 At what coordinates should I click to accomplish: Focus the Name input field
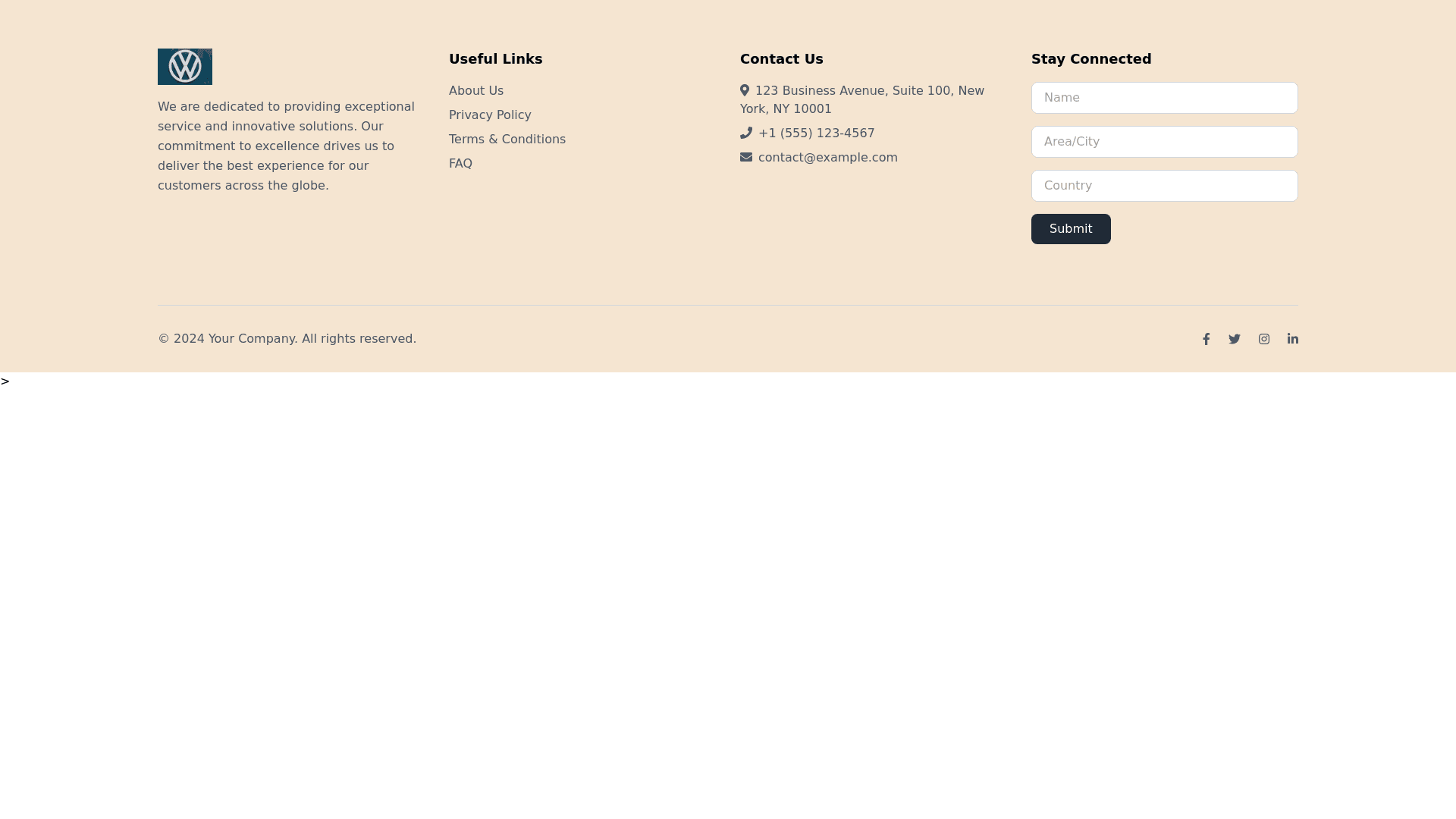(1164, 98)
